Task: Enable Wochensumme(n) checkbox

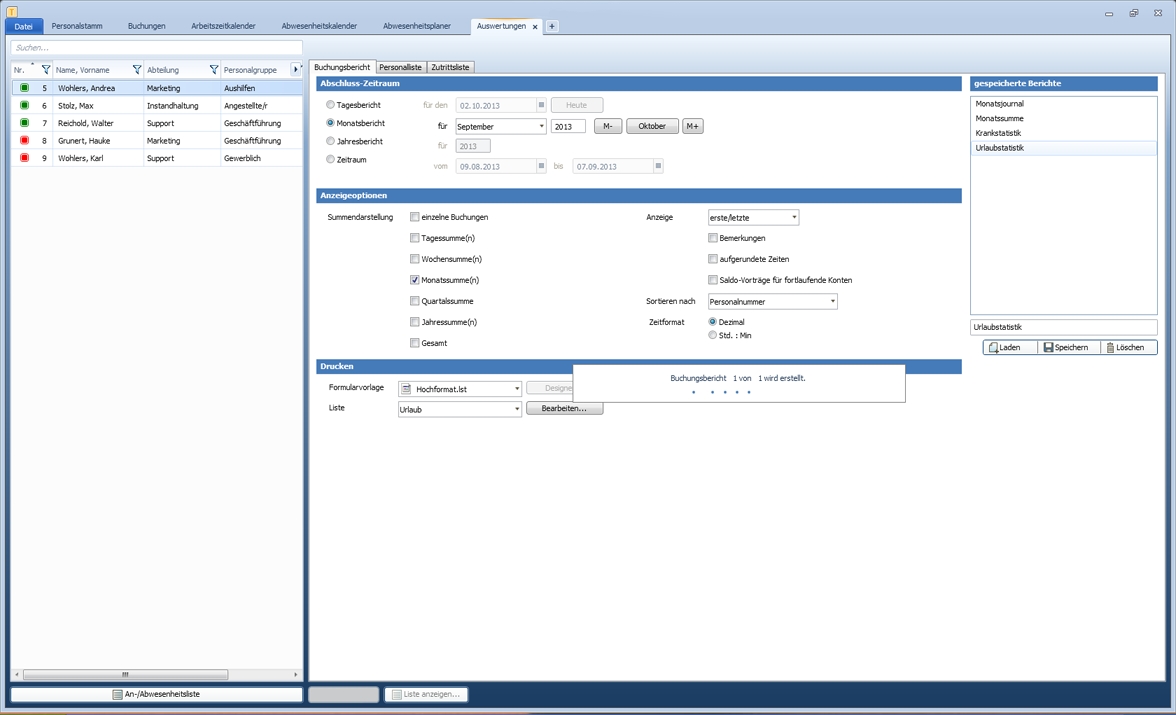Action: [x=415, y=259]
